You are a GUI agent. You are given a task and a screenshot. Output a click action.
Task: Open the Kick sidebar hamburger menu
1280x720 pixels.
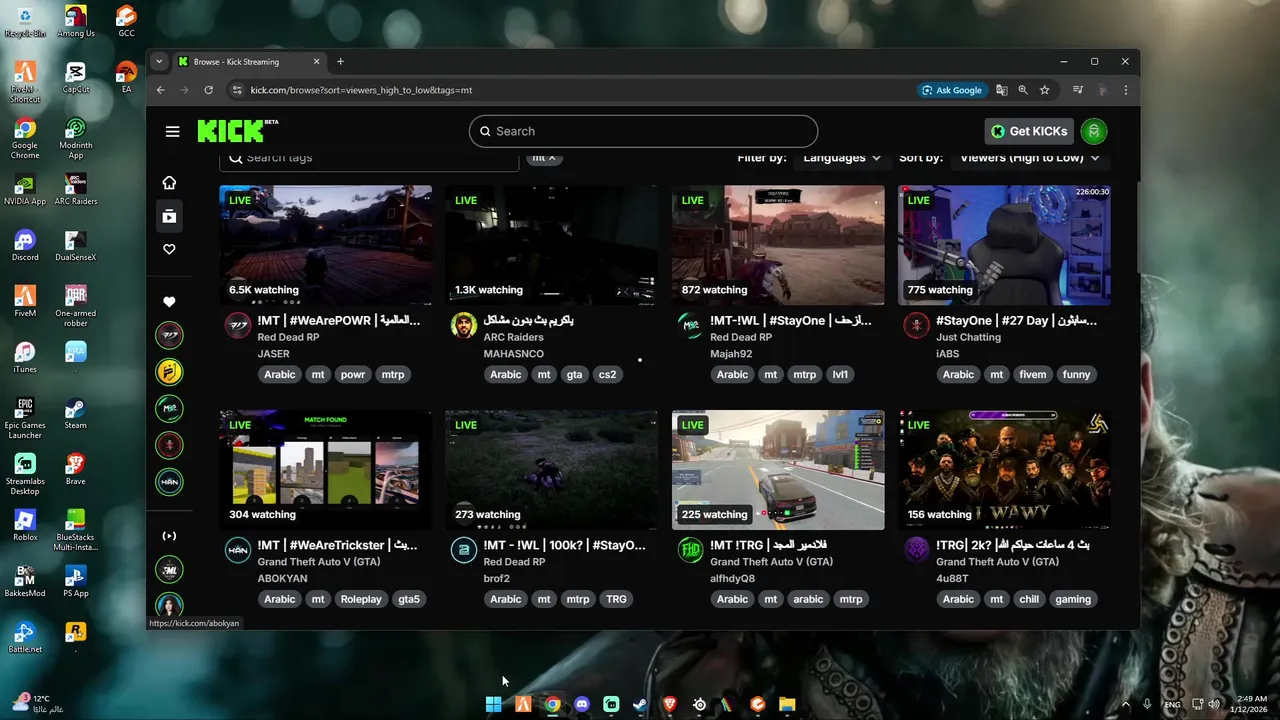pyautogui.click(x=172, y=131)
